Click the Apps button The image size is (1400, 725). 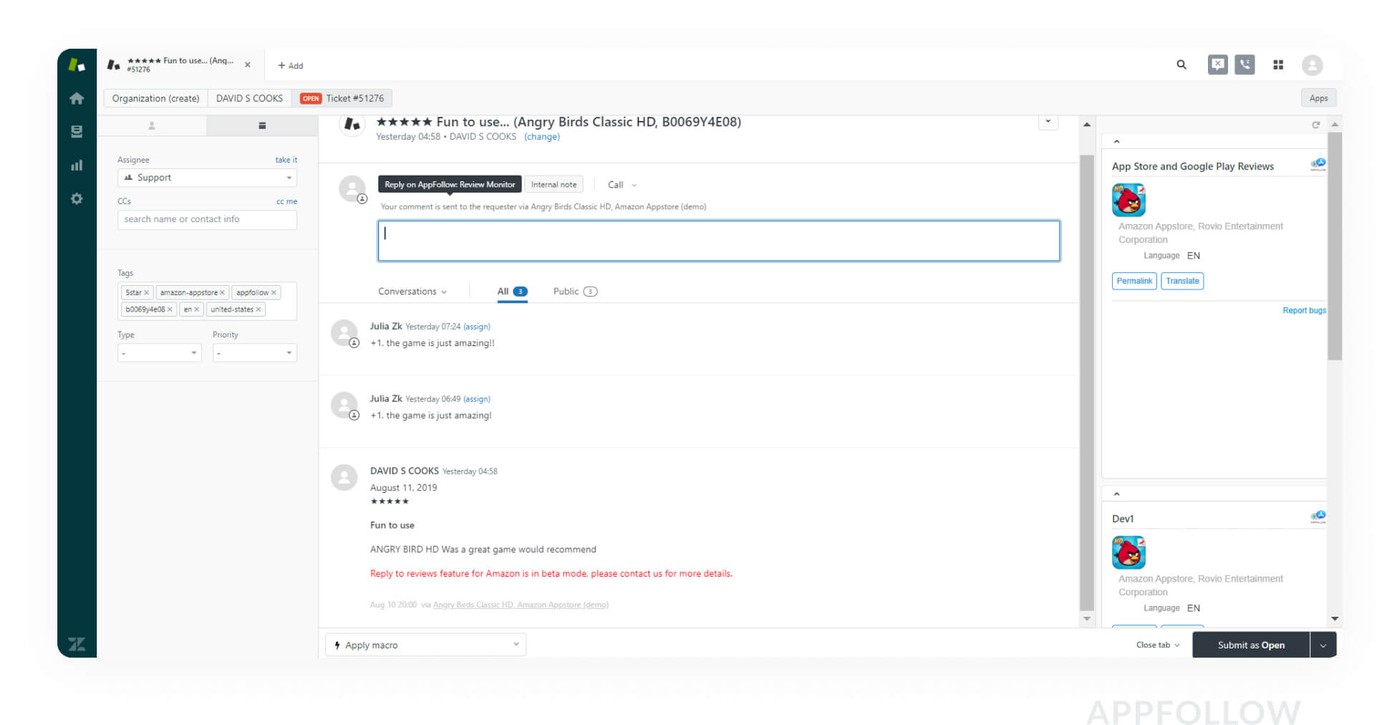click(x=1319, y=98)
